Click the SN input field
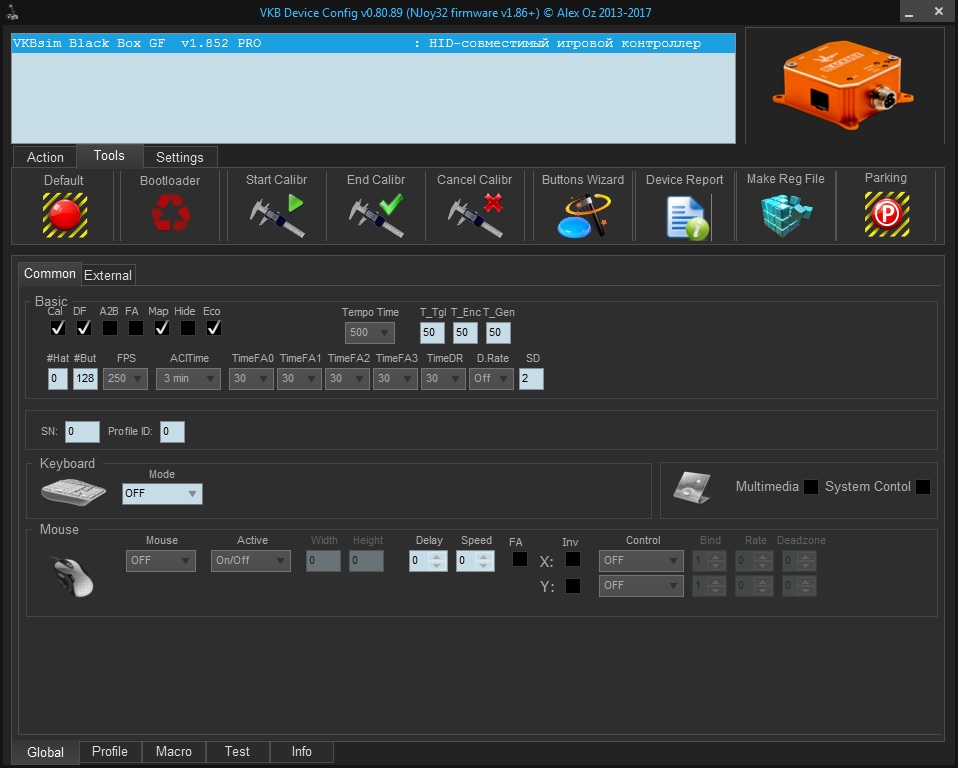The width and height of the screenshot is (958, 769). click(x=82, y=432)
